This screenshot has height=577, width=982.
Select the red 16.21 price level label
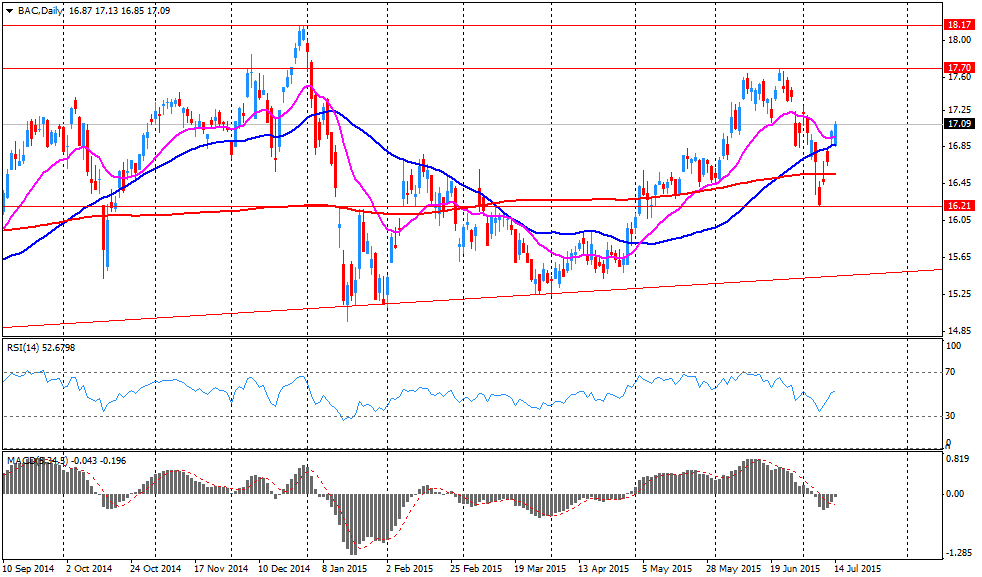(x=959, y=205)
